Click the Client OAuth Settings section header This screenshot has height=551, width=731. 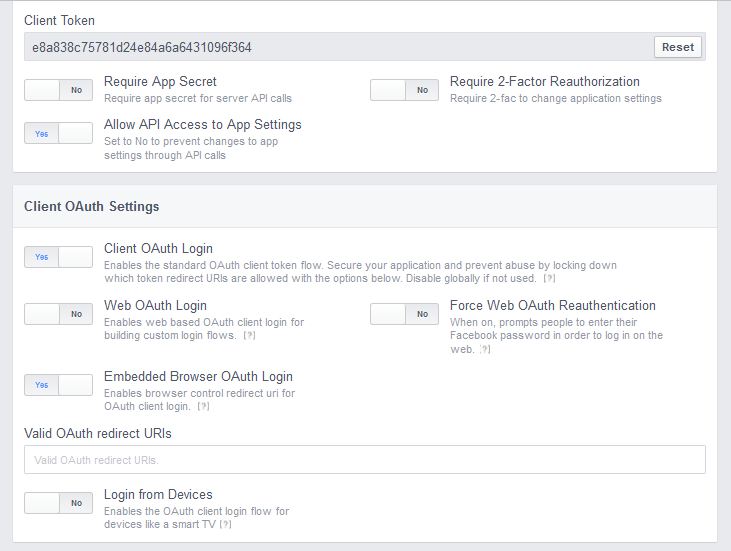pyautogui.click(x=91, y=207)
